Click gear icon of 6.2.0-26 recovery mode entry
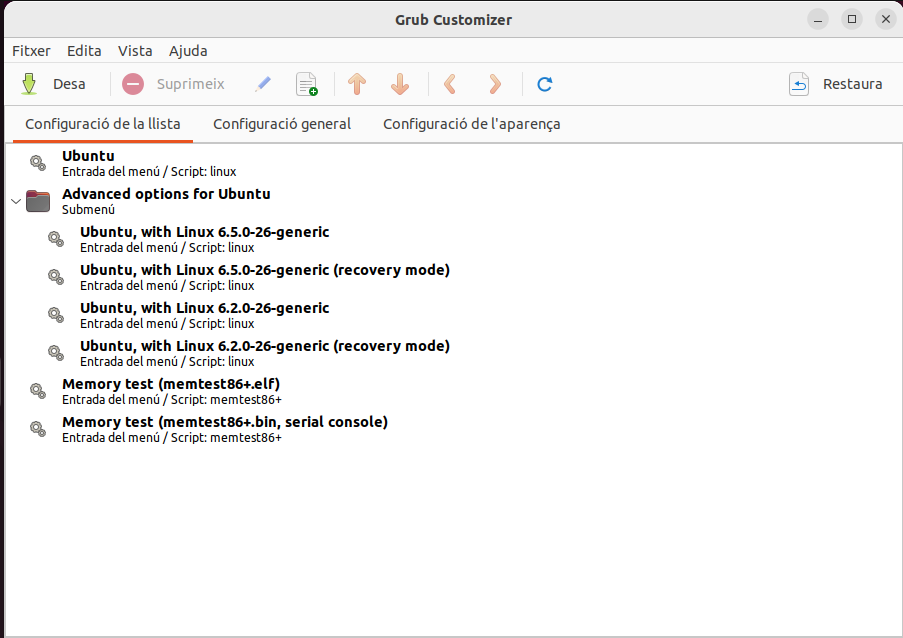The image size is (903, 638). 56,353
